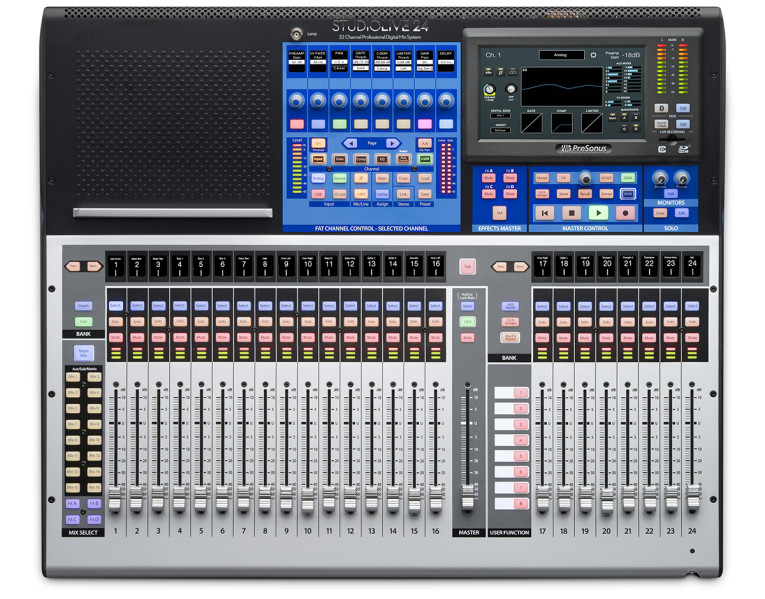
Task: Open the FX page in Master Control
Action: coord(564,178)
